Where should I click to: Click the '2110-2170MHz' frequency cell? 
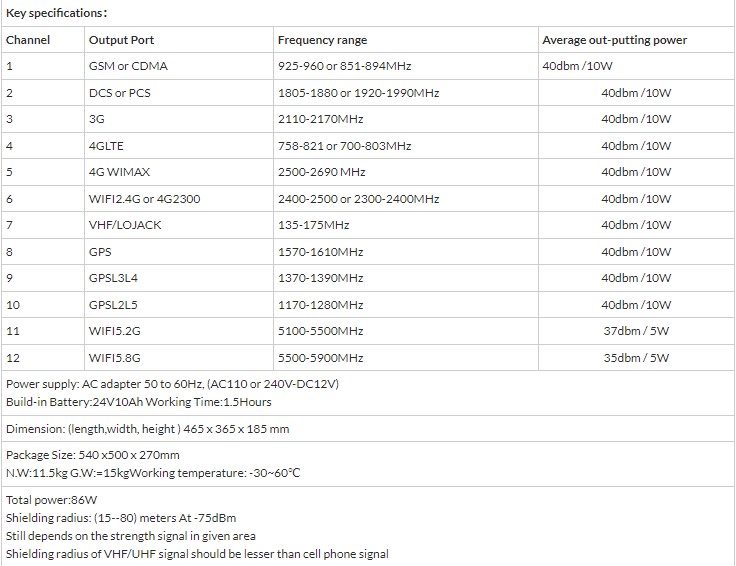320,119
